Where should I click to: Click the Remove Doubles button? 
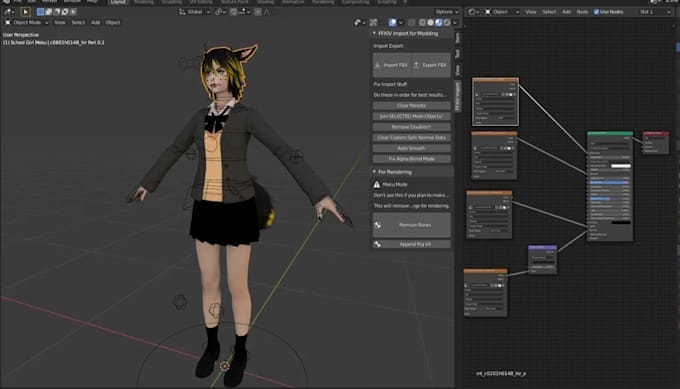tap(412, 127)
